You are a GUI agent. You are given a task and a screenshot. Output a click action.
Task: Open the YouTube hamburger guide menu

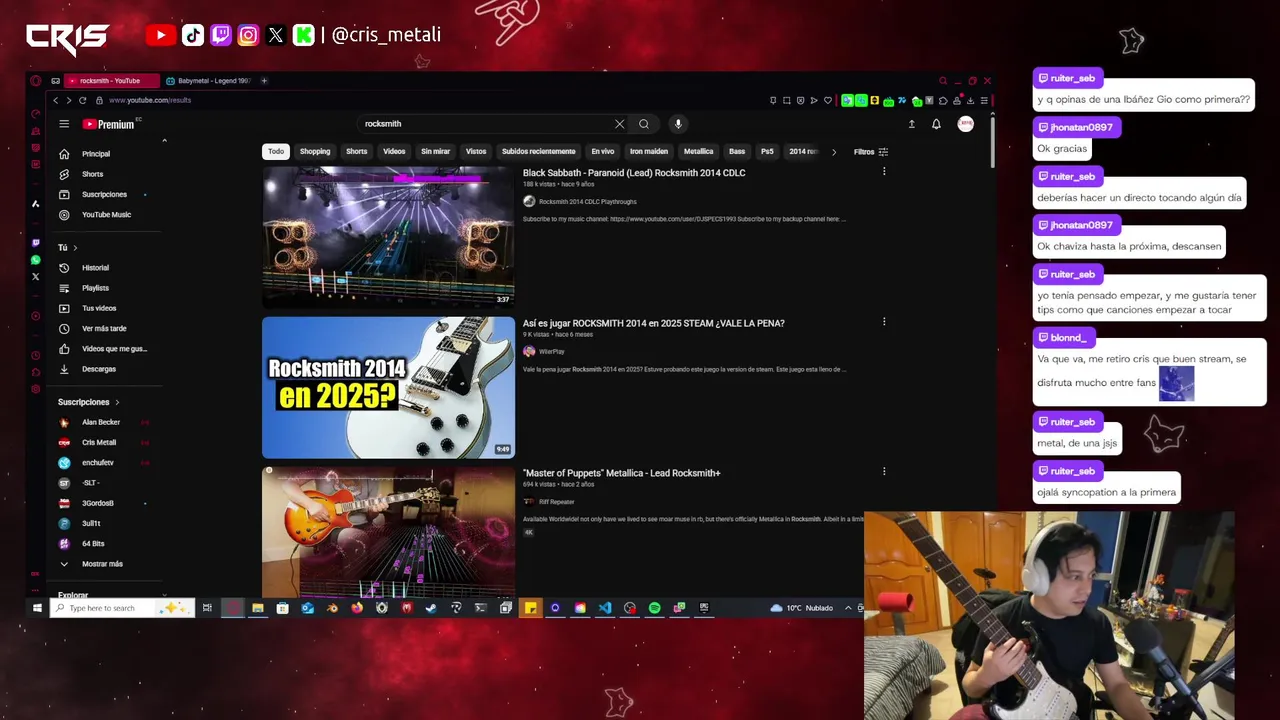click(x=64, y=124)
